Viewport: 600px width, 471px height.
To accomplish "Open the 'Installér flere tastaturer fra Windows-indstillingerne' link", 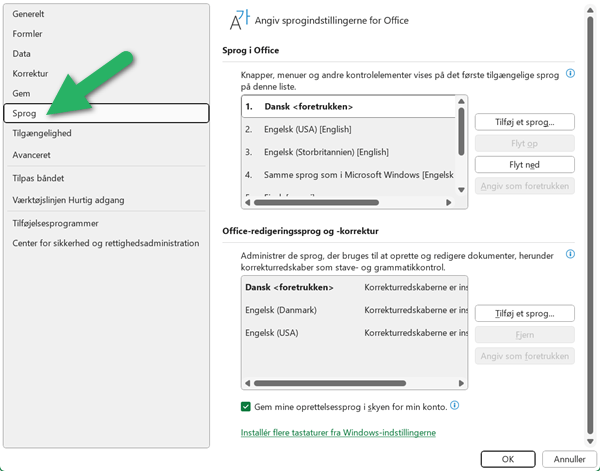I will (338, 433).
